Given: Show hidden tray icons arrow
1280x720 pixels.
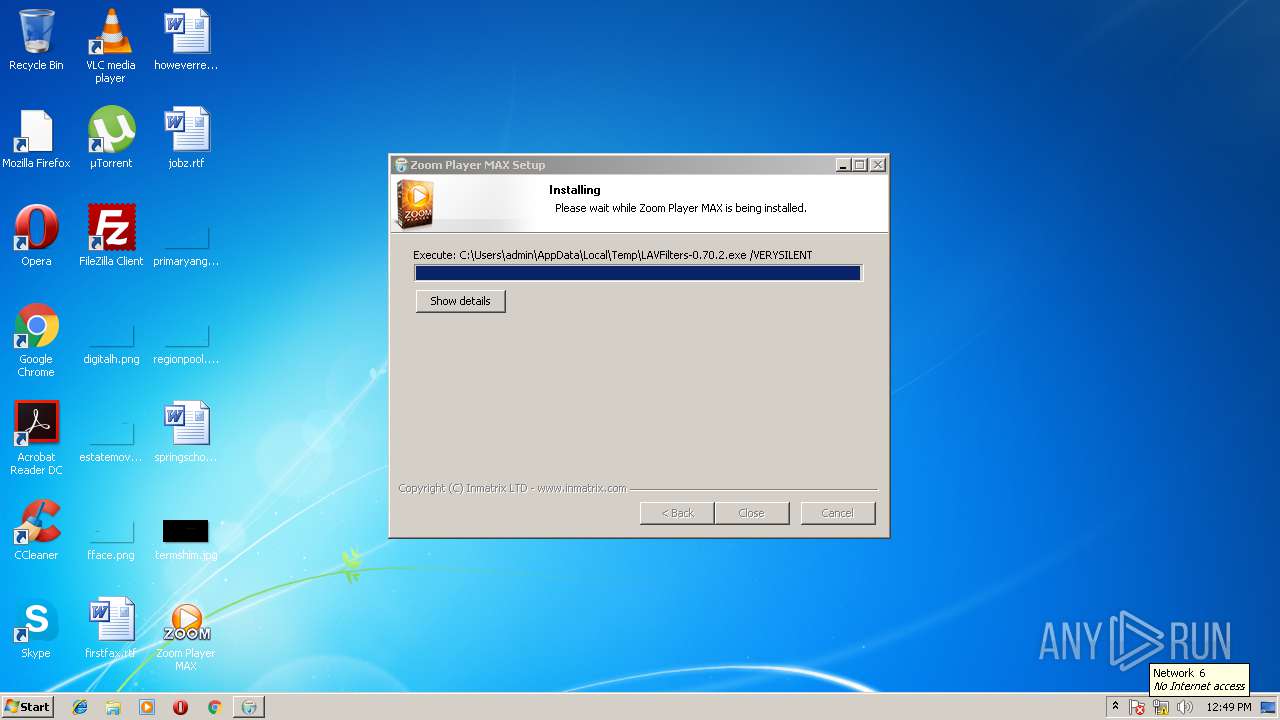Looking at the screenshot, I should 1115,707.
